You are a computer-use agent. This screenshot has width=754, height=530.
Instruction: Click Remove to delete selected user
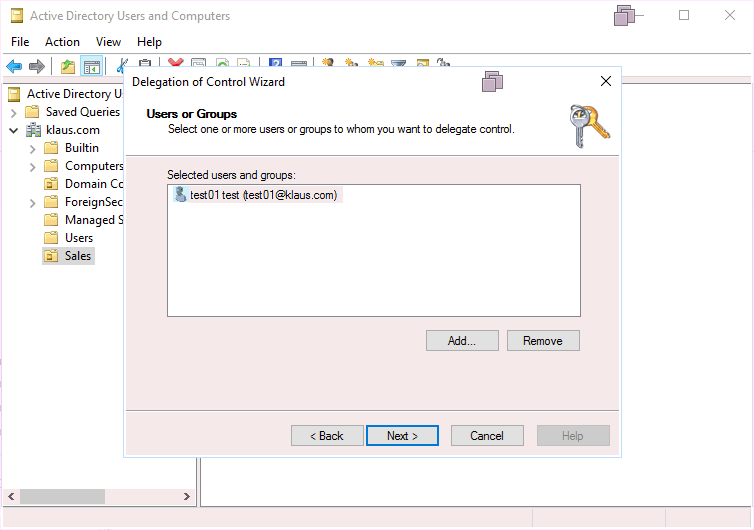[x=543, y=341]
